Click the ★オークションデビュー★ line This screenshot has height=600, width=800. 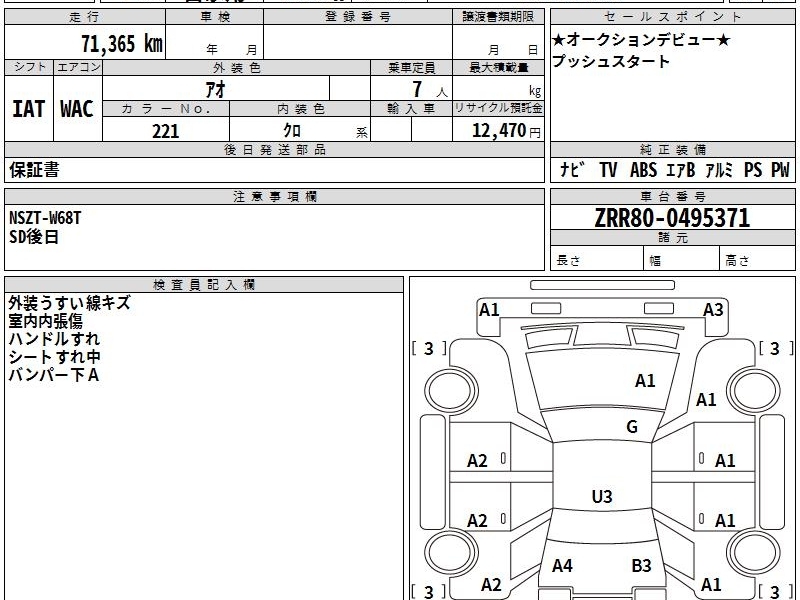641,39
